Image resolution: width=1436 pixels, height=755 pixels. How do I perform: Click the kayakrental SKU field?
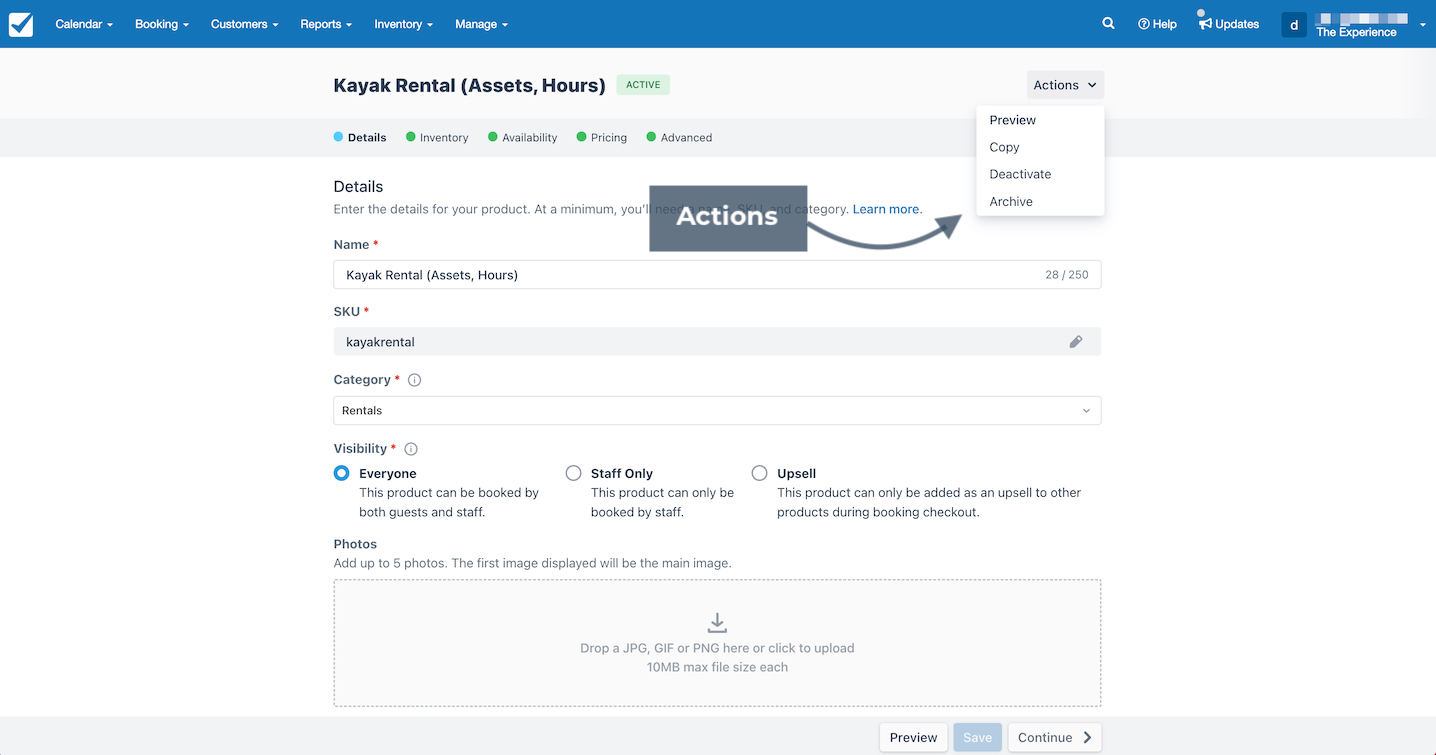click(717, 342)
